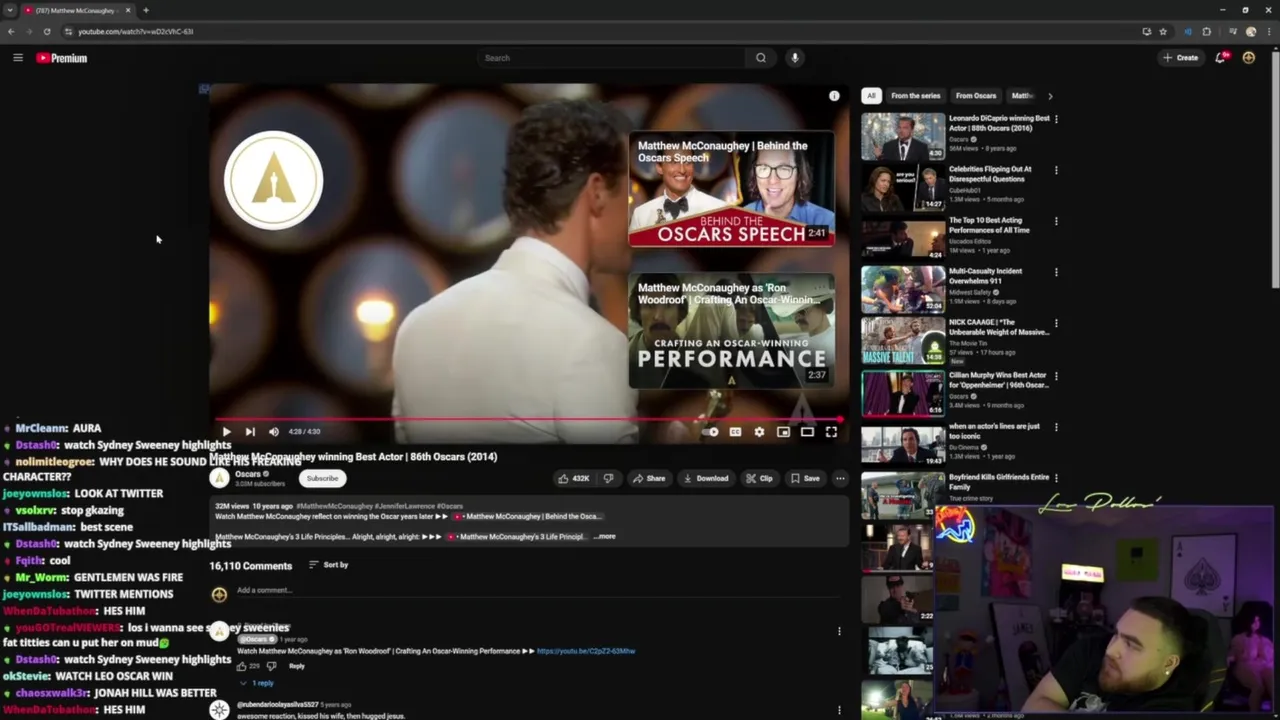Select the From the series chip
Viewport: 1280px width, 720px height.
[x=916, y=96]
